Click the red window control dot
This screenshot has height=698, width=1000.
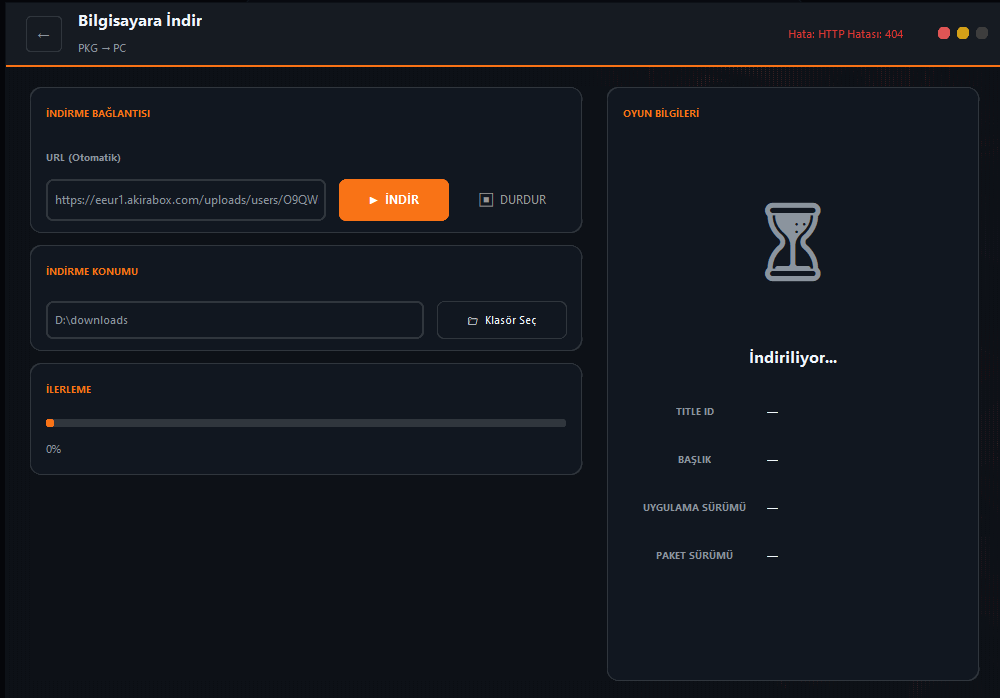[944, 33]
